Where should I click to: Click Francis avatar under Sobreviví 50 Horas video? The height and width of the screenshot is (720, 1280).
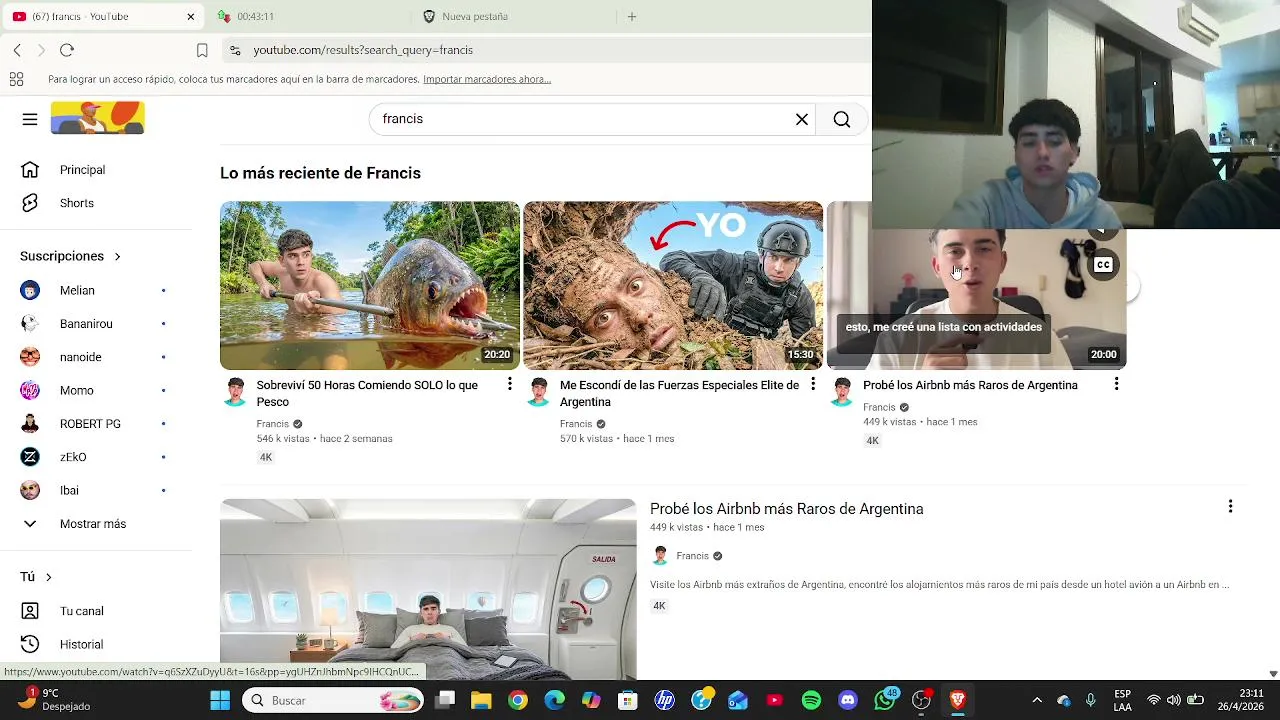tap(235, 392)
